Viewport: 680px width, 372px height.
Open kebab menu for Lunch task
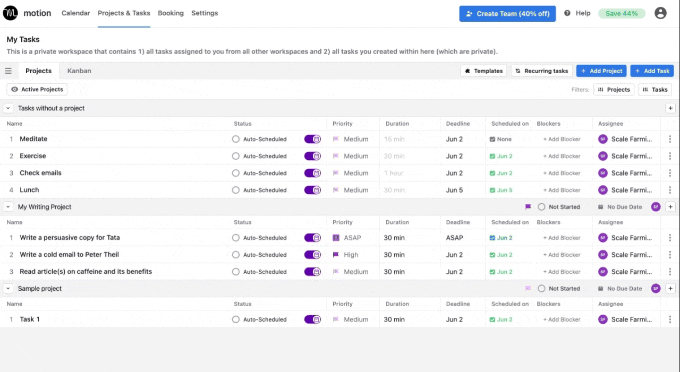(x=670, y=190)
